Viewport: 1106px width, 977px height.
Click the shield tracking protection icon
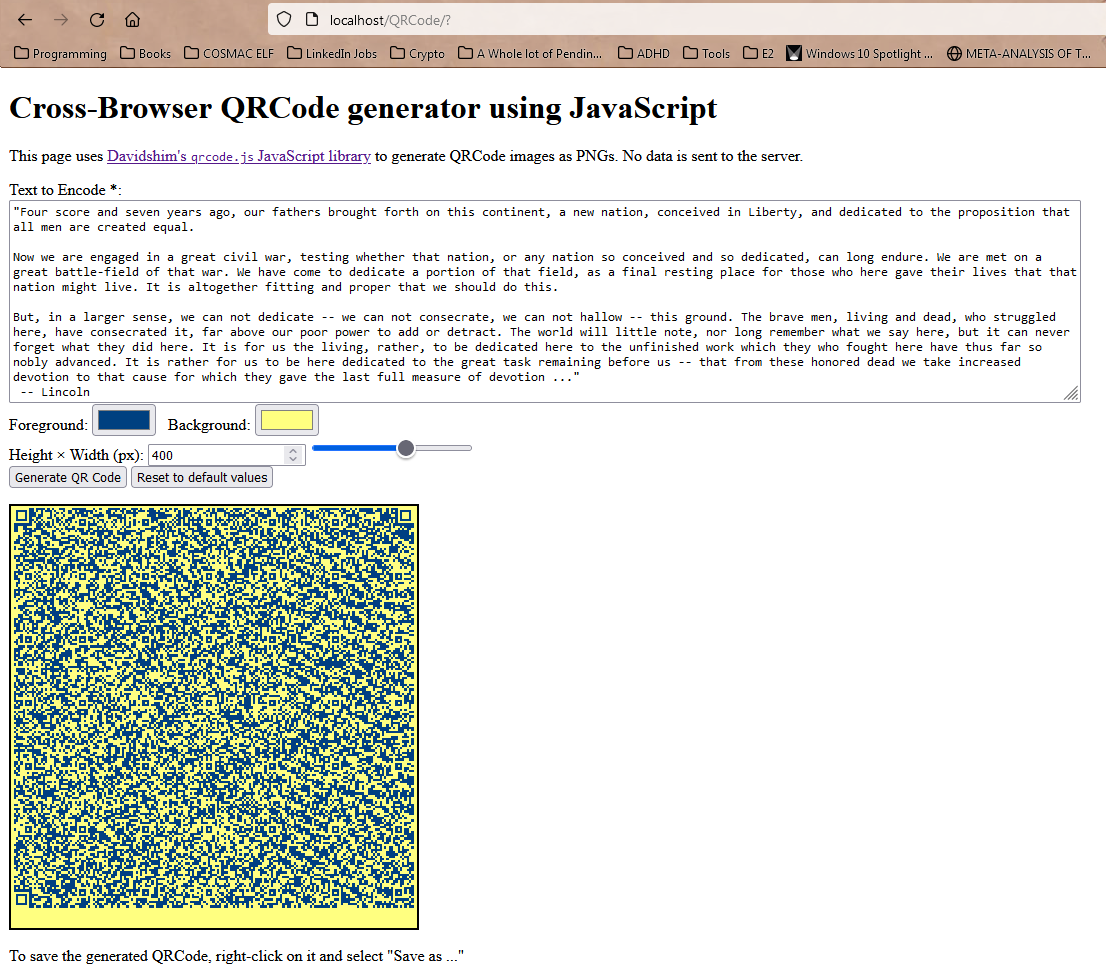click(x=284, y=20)
